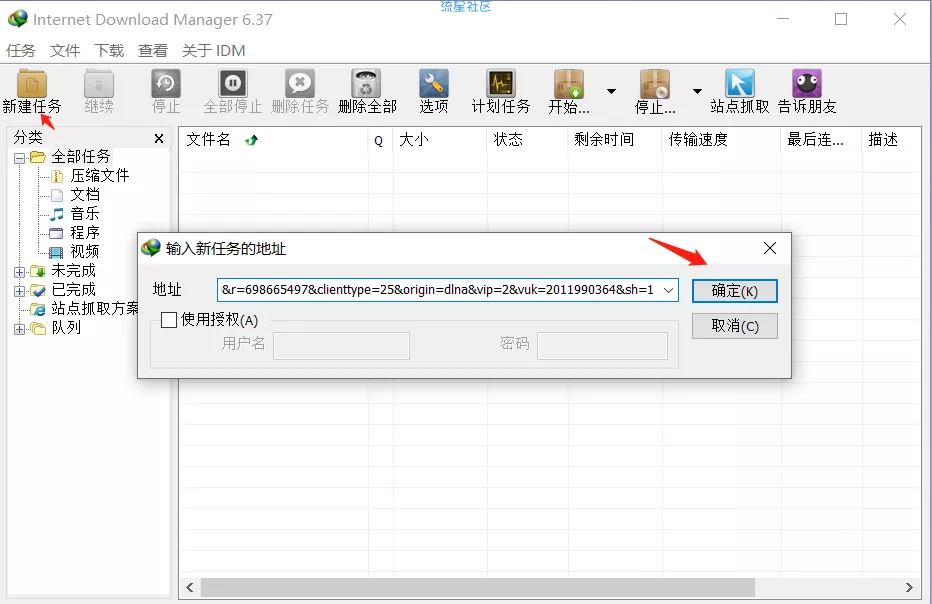The width and height of the screenshot is (932, 604).
Task: Select the 未完成 folder
Action: [x=73, y=270]
